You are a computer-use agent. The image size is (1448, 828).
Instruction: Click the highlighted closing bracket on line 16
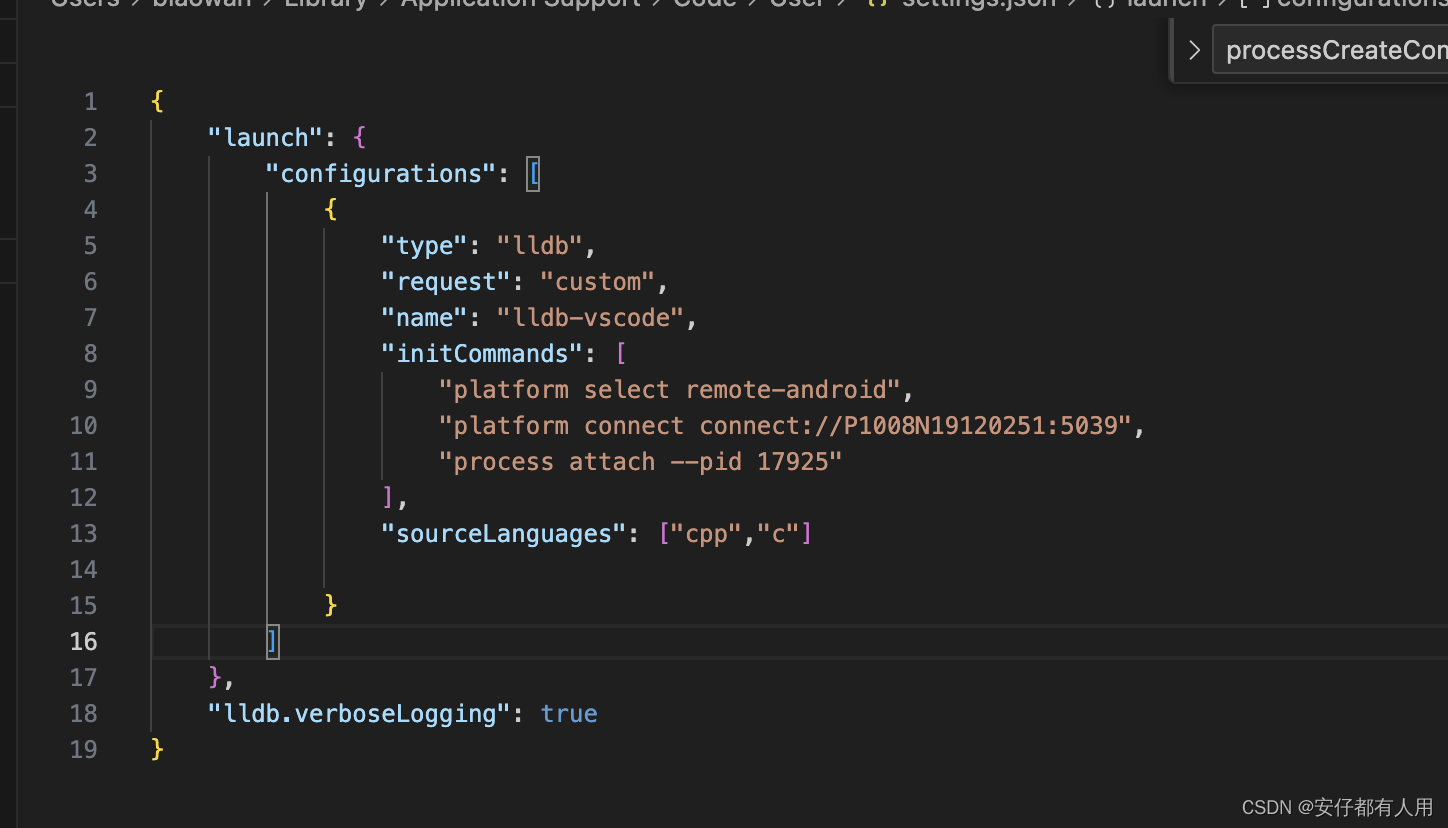pyautogui.click(x=273, y=642)
